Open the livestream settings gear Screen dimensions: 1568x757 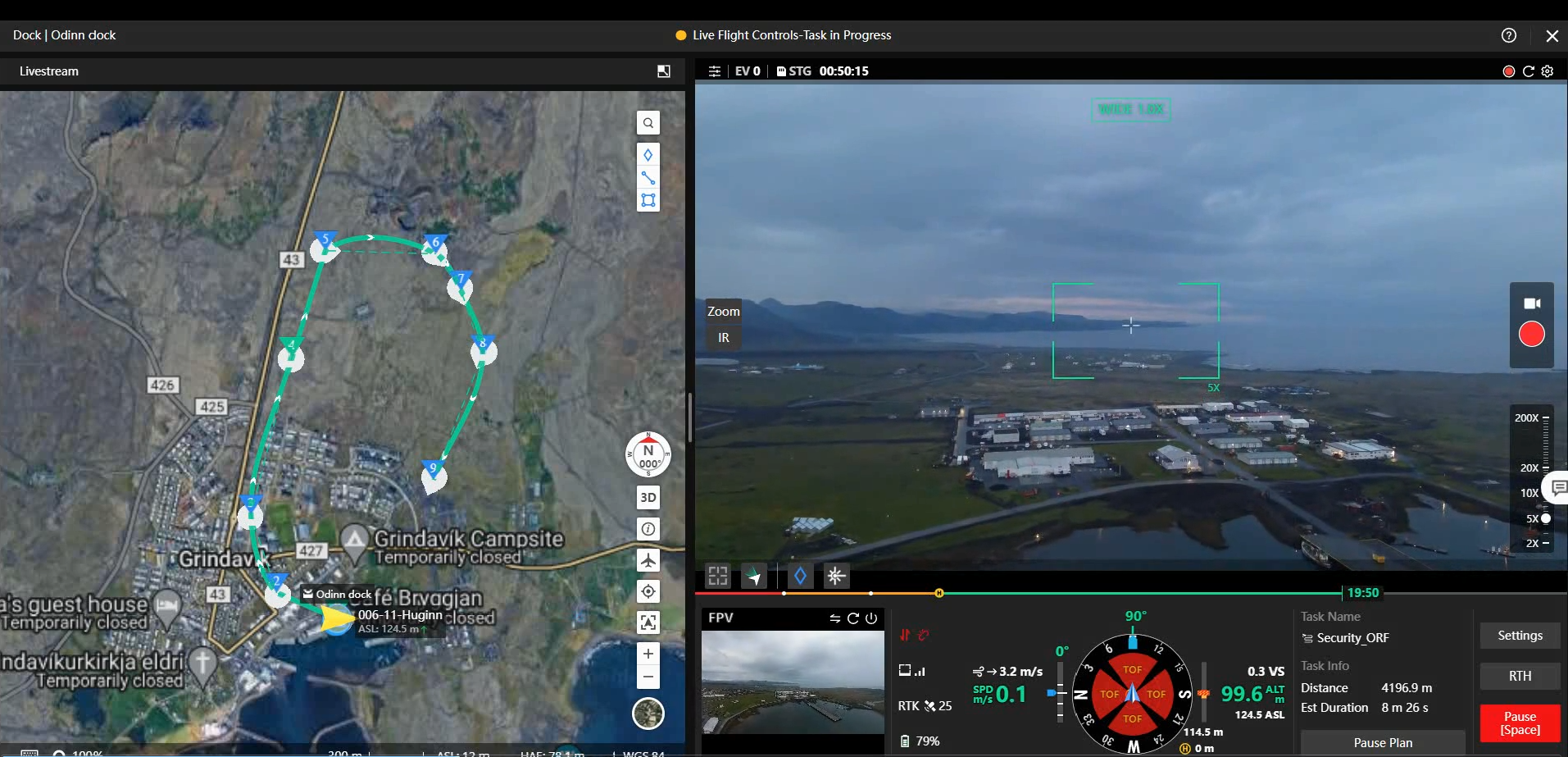pyautogui.click(x=1548, y=71)
